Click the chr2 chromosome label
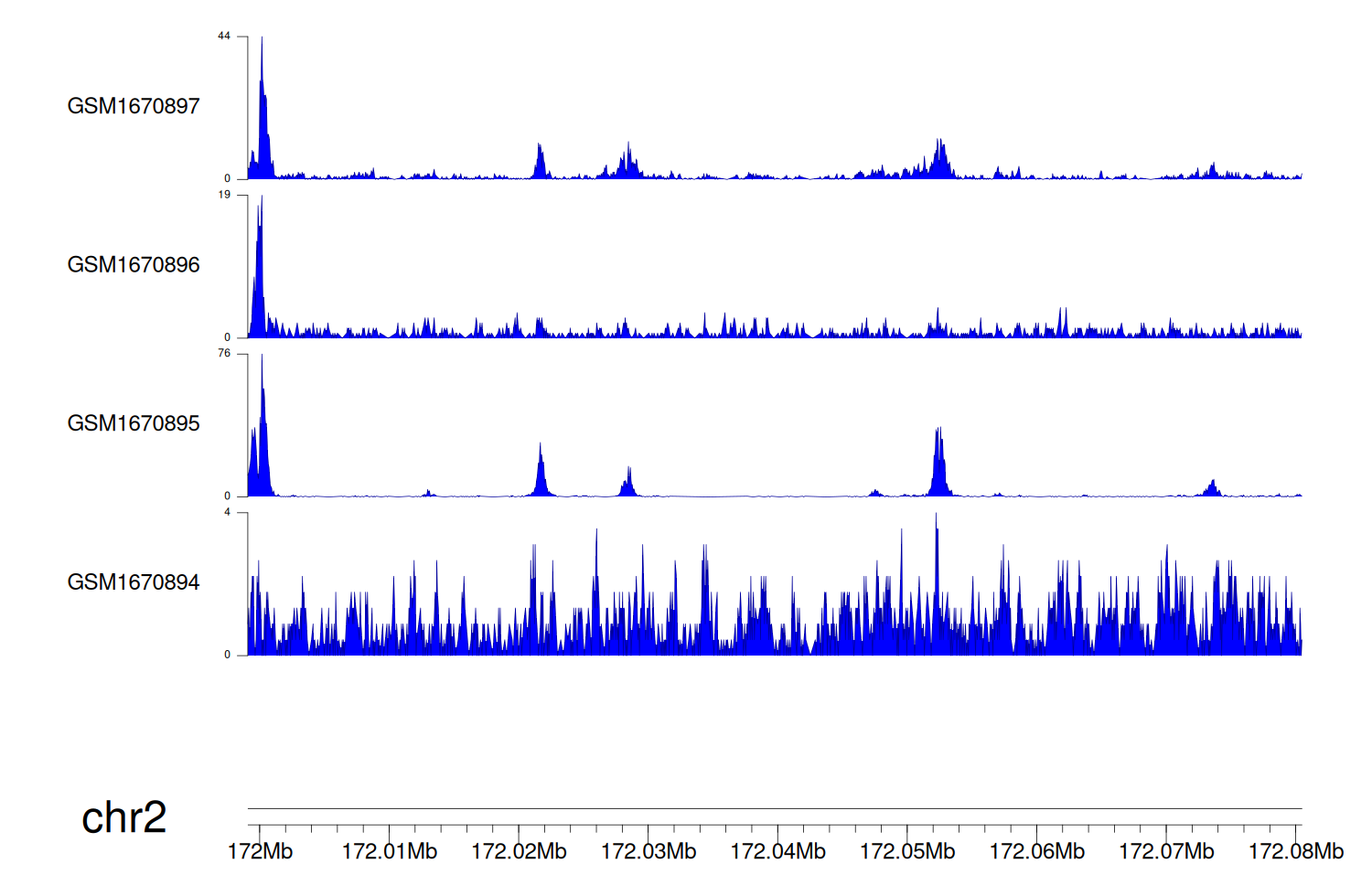Viewport: 1372px width, 896px height. pos(123,817)
